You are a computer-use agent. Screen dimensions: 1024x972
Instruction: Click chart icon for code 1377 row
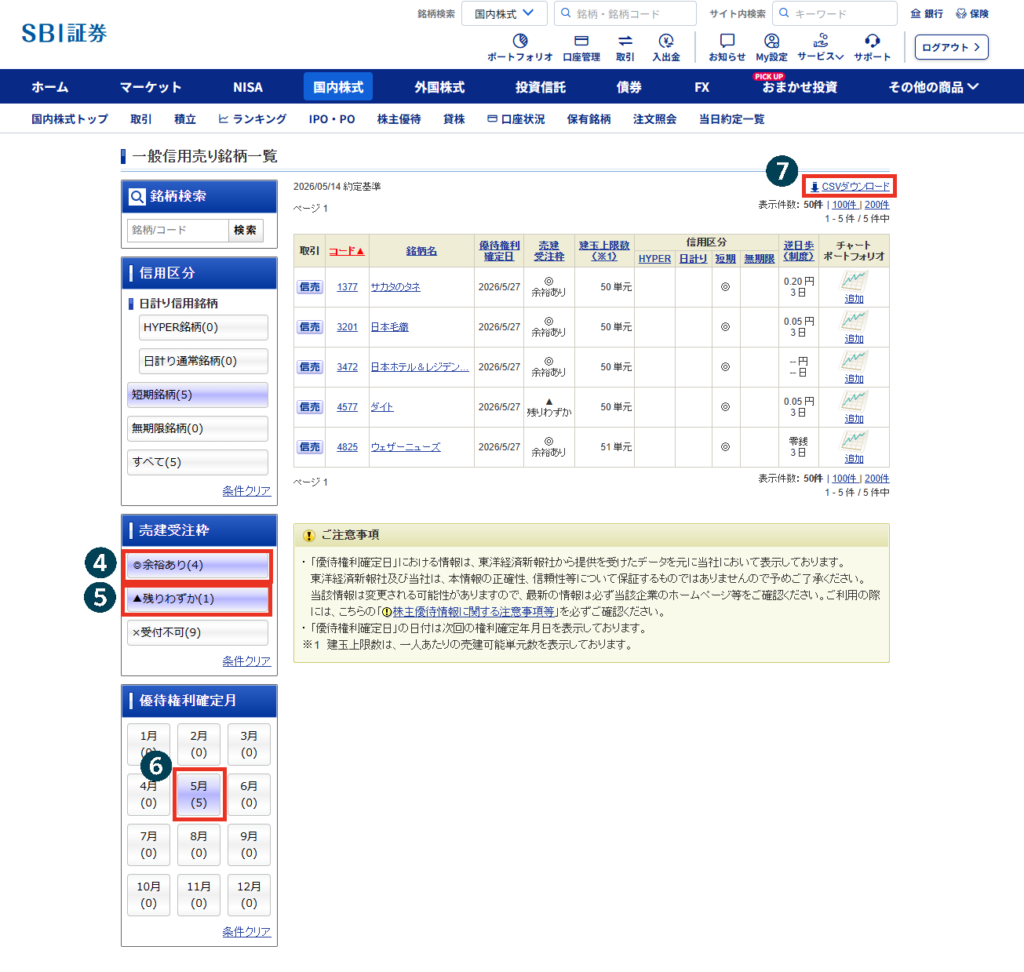pyautogui.click(x=854, y=281)
